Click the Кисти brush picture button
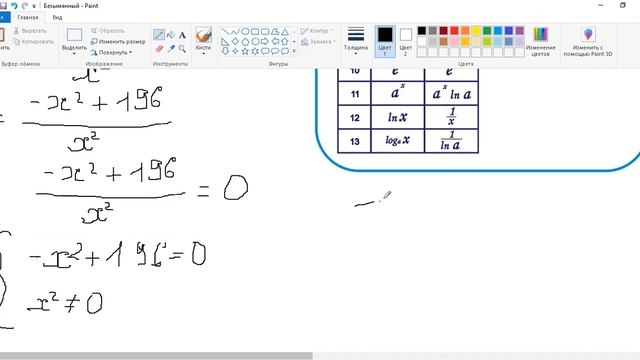This screenshot has width=640, height=360. (x=203, y=36)
